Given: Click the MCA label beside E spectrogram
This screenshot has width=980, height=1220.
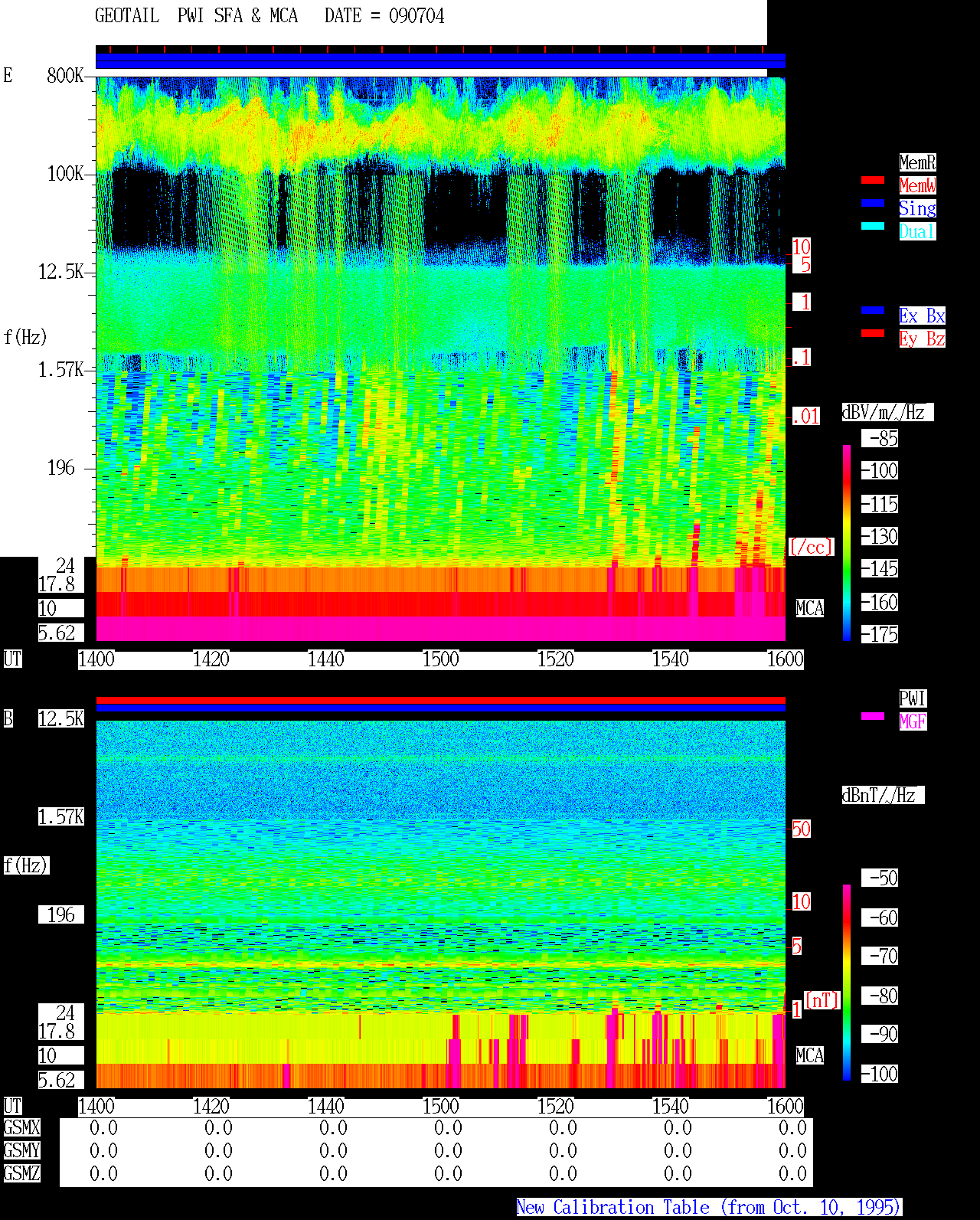Looking at the screenshot, I should pyautogui.click(x=810, y=609).
